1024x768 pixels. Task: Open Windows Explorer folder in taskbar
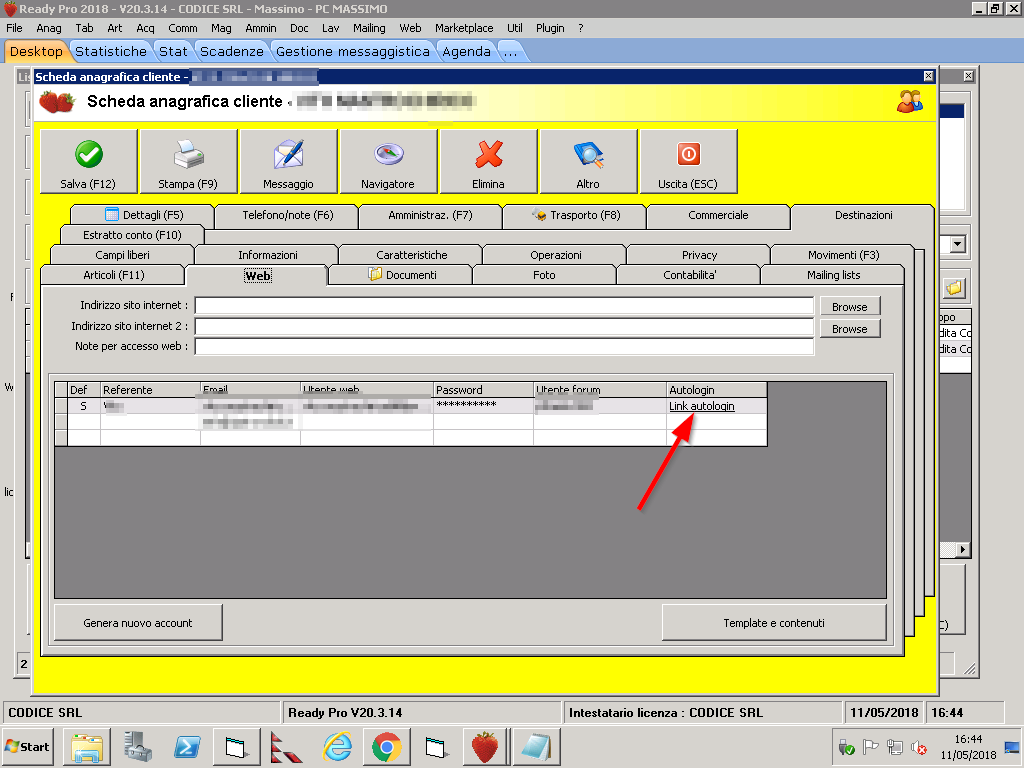pyautogui.click(x=87, y=747)
